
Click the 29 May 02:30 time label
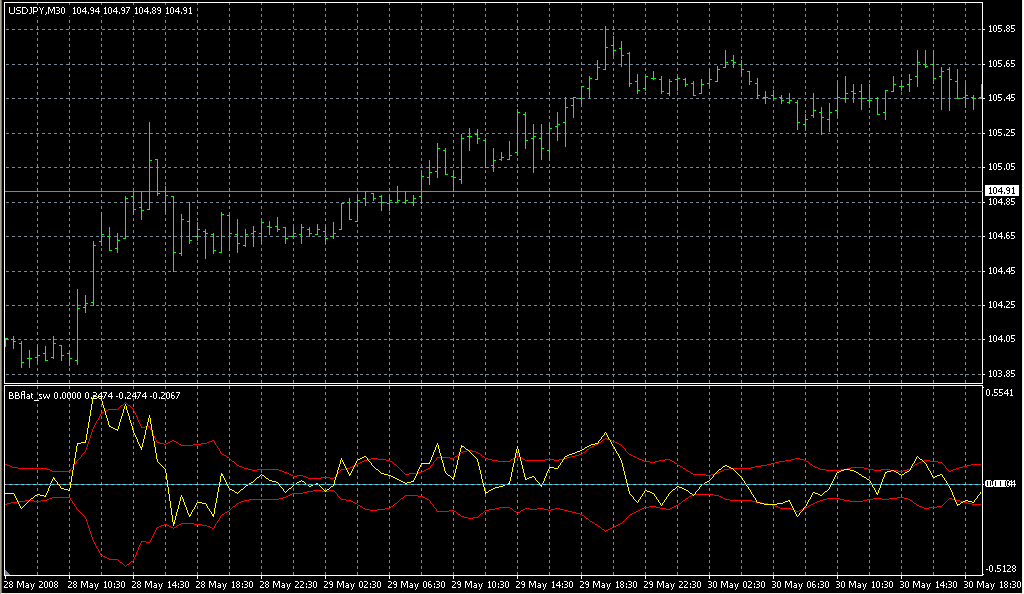(352, 584)
